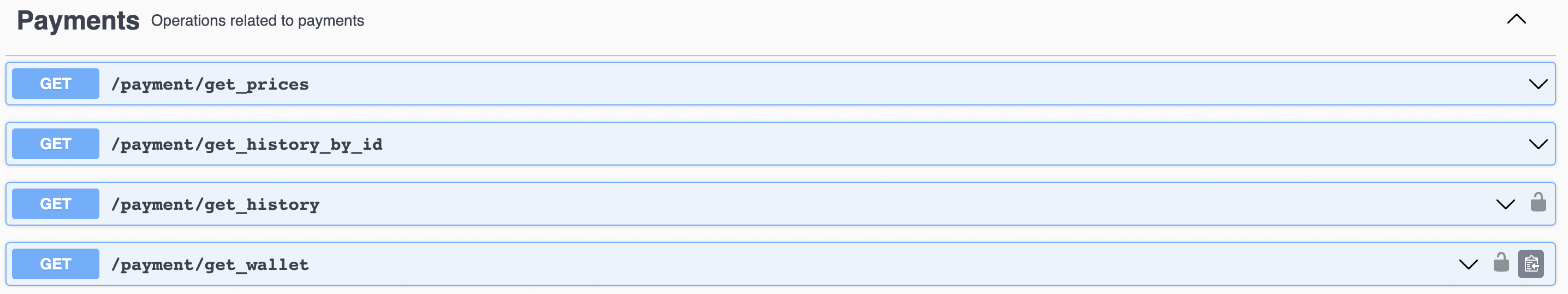Click the blank area of the get_history_by_id row
Screen dimensions: 1568x294
[x=852, y=144]
